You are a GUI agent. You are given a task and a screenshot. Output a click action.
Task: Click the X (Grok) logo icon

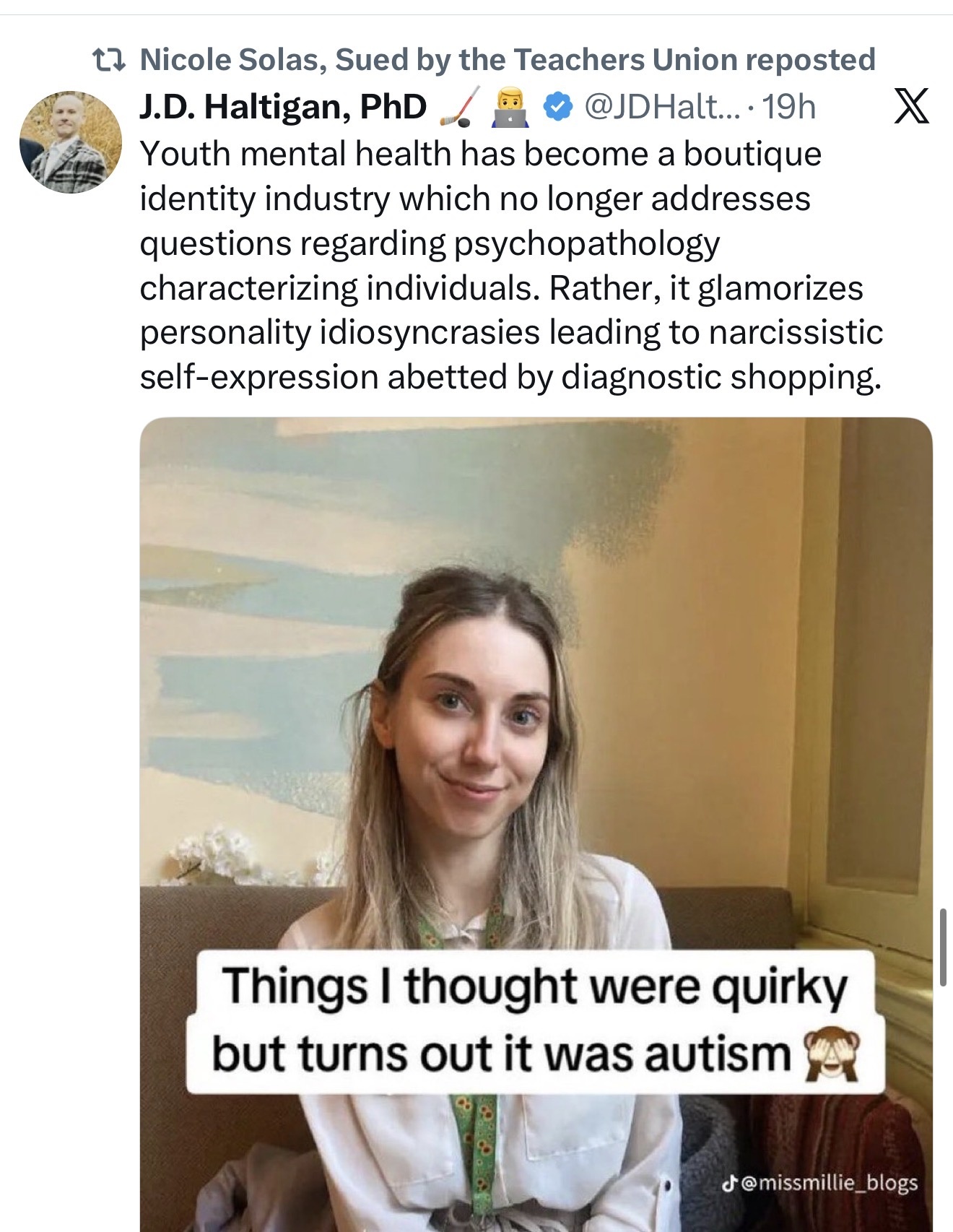coord(911,107)
